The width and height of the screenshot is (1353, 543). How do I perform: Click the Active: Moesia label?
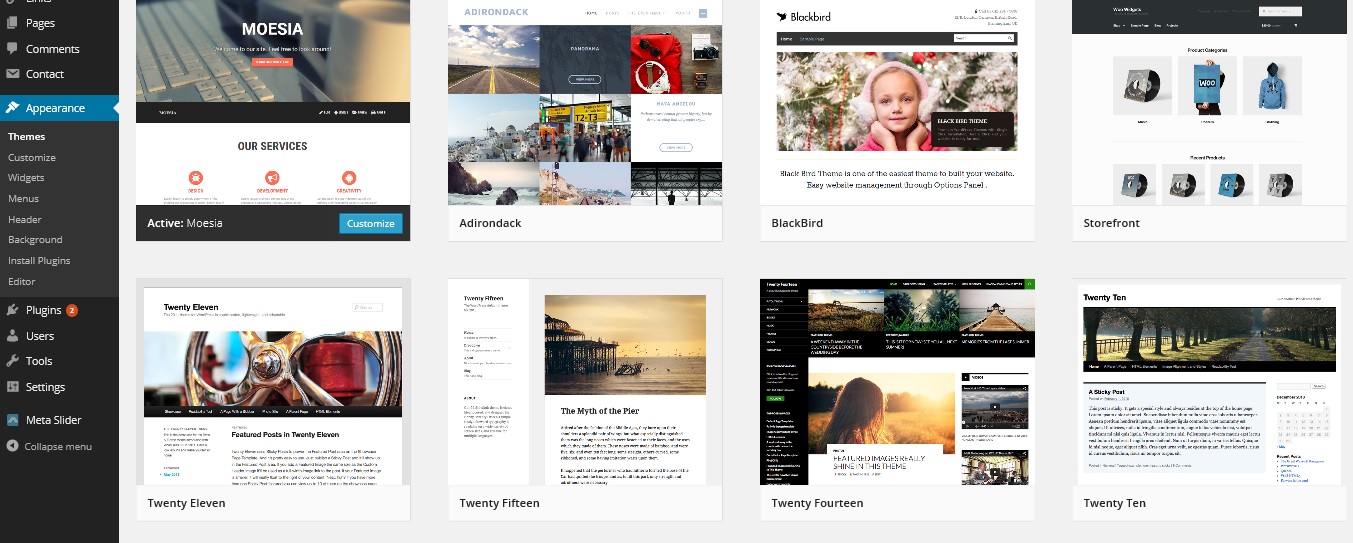coord(185,223)
